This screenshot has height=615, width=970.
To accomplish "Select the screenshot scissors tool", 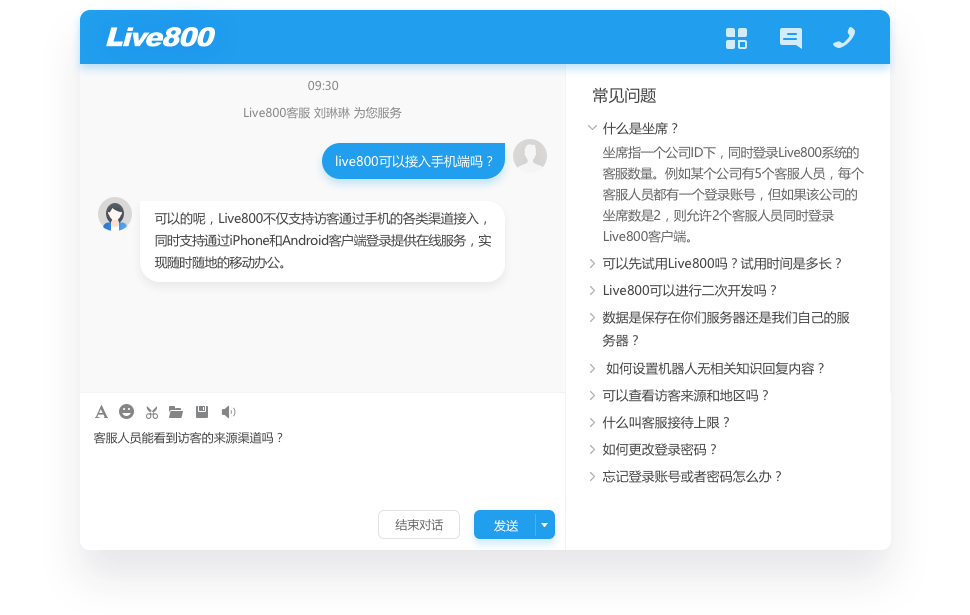I will [151, 411].
